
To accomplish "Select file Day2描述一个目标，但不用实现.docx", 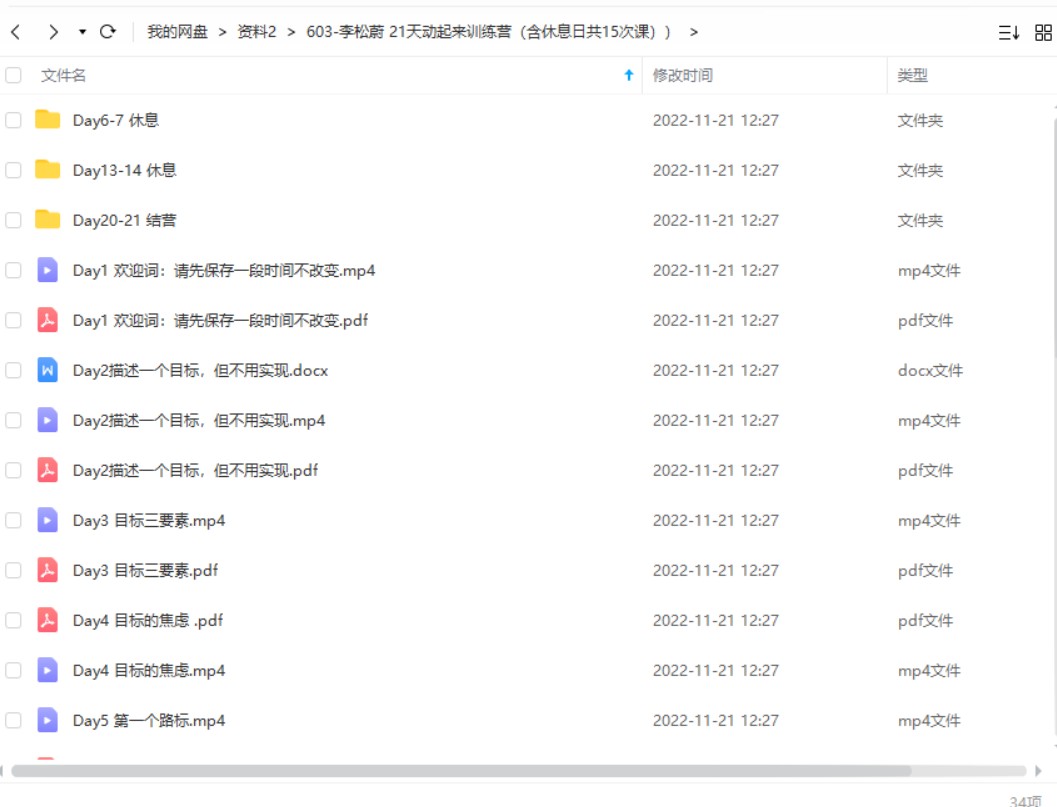I will tap(200, 370).
